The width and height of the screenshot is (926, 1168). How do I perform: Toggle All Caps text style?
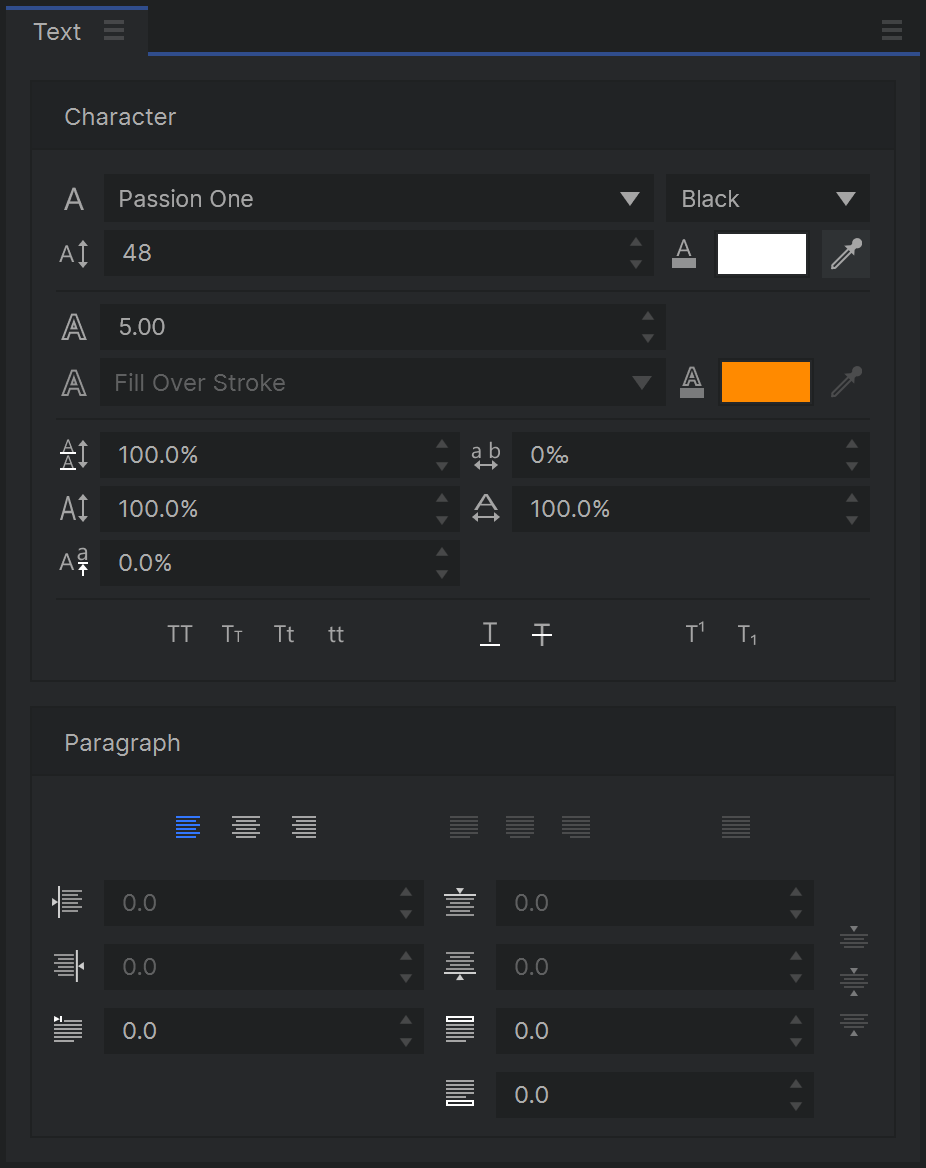(180, 634)
